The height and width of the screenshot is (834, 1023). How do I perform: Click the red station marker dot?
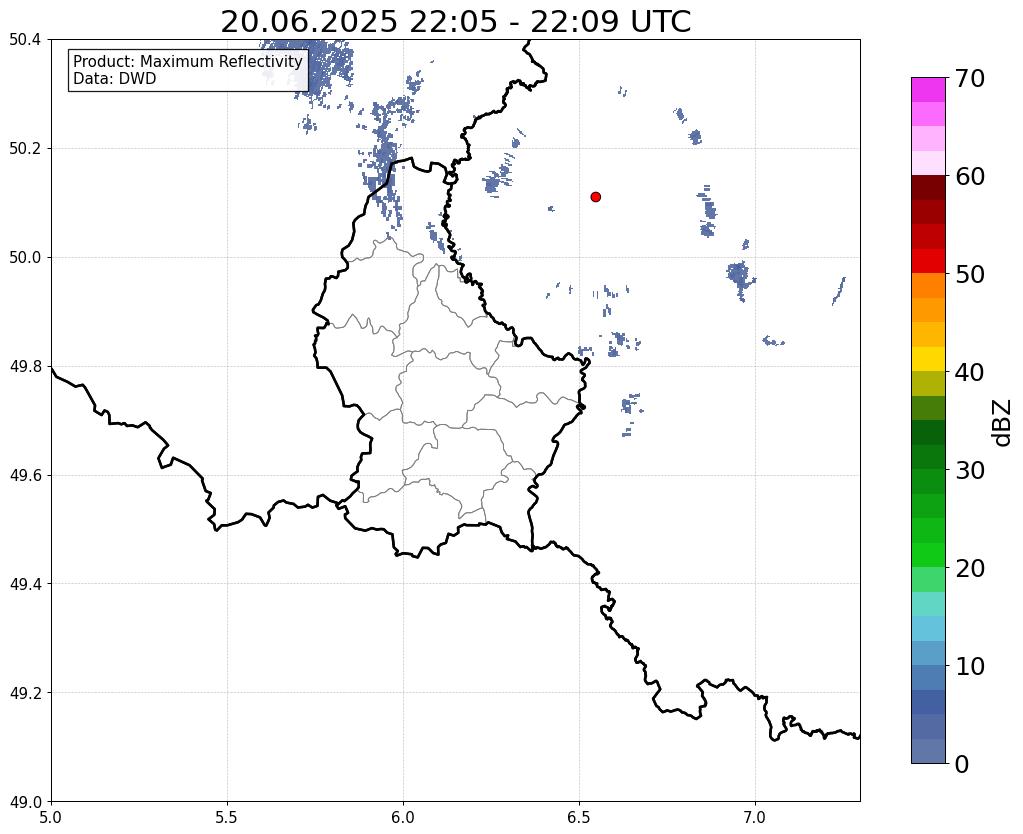tap(595, 197)
